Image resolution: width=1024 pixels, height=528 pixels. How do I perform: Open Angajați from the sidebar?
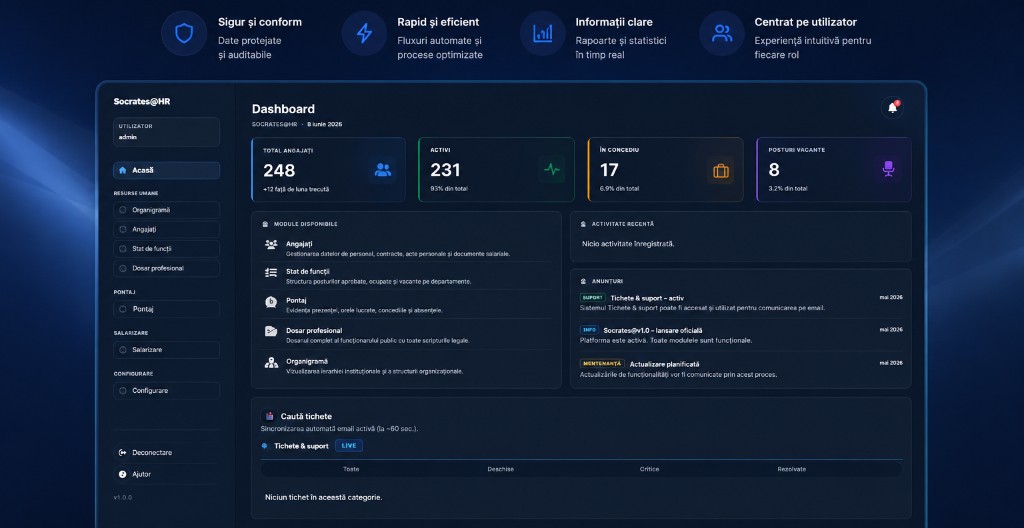pos(167,229)
